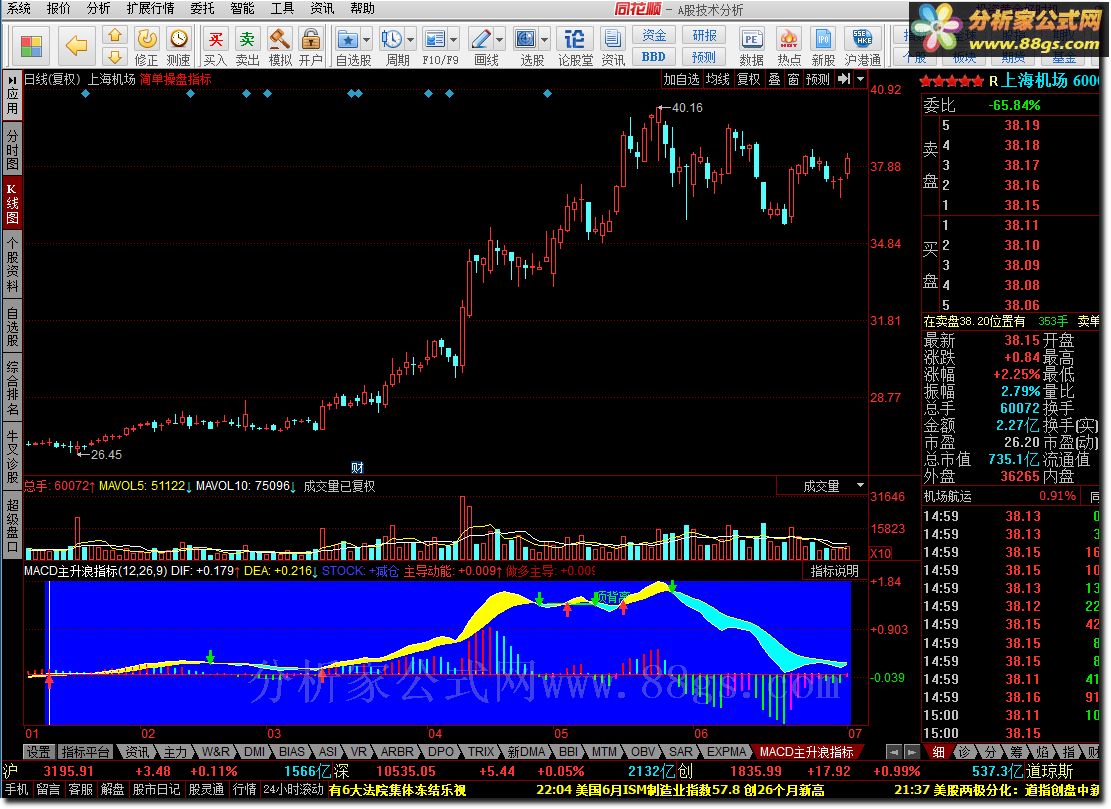
Task: Open the 测速 speed test clock
Action: coord(179,47)
